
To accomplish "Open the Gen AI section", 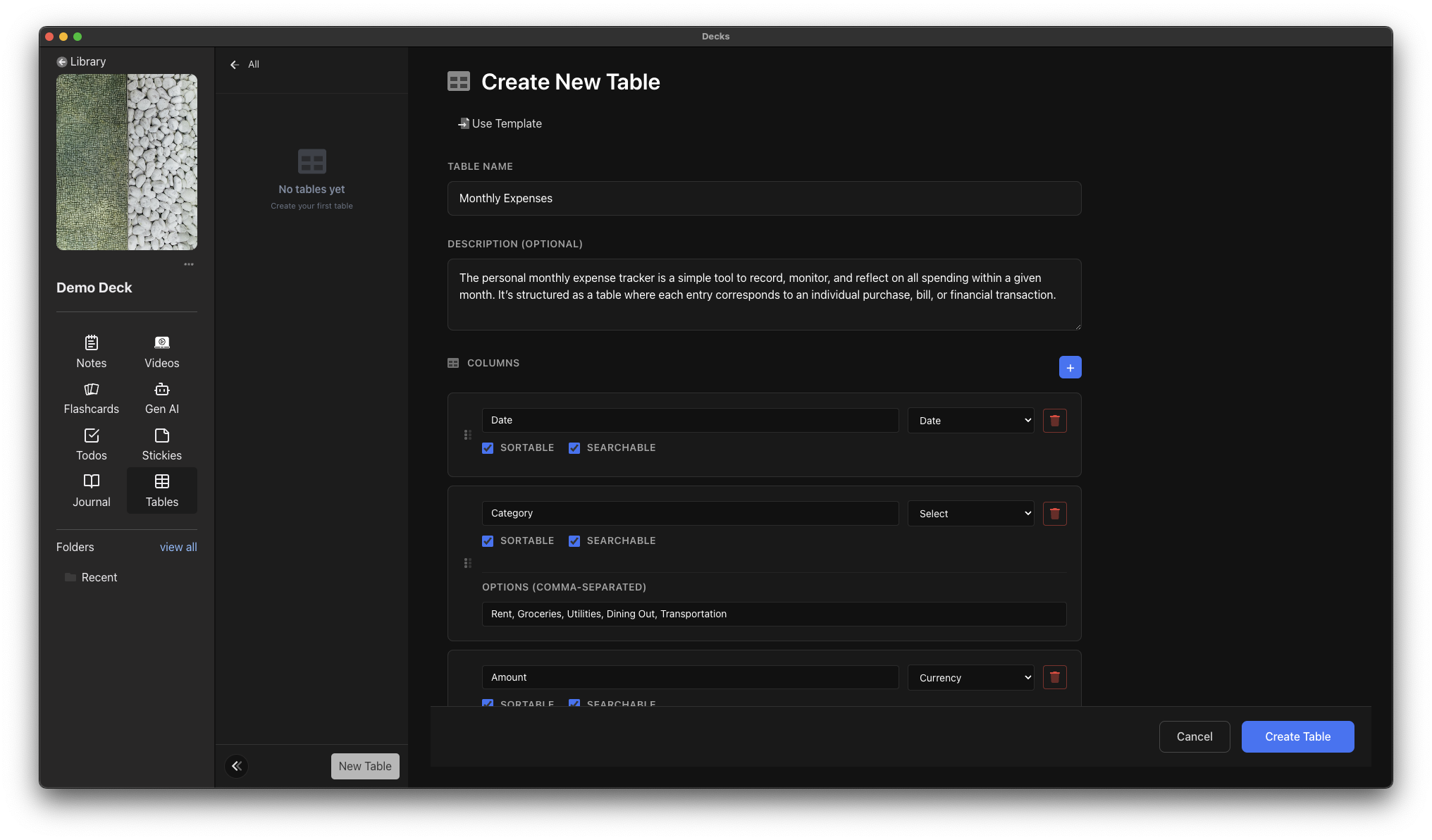I will pyautogui.click(x=161, y=398).
